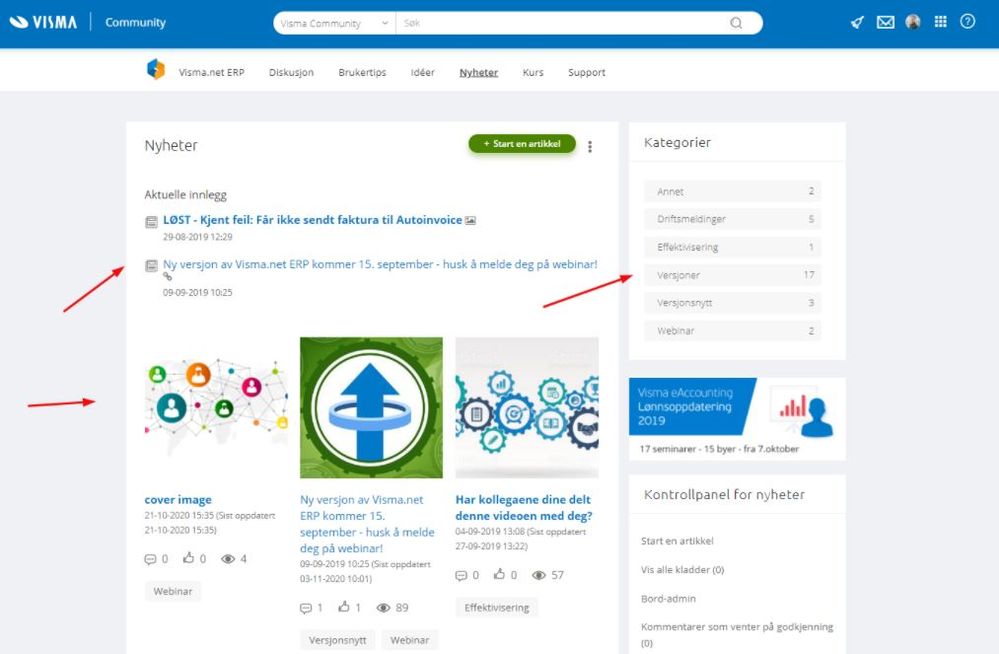
Task: Click the Visma logo in header
Action: pyautogui.click(x=43, y=22)
